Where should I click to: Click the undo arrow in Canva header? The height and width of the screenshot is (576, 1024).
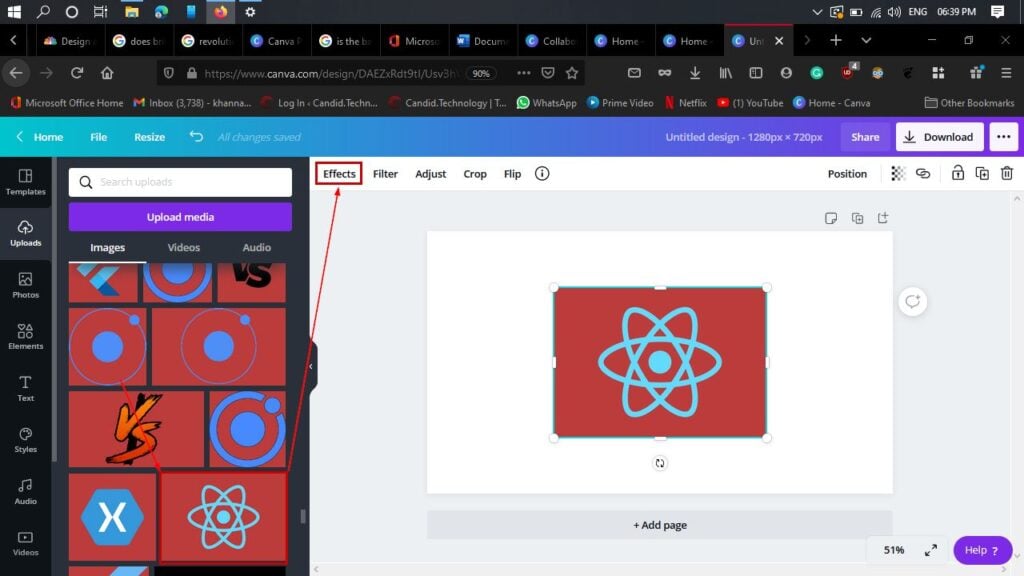[x=196, y=136]
